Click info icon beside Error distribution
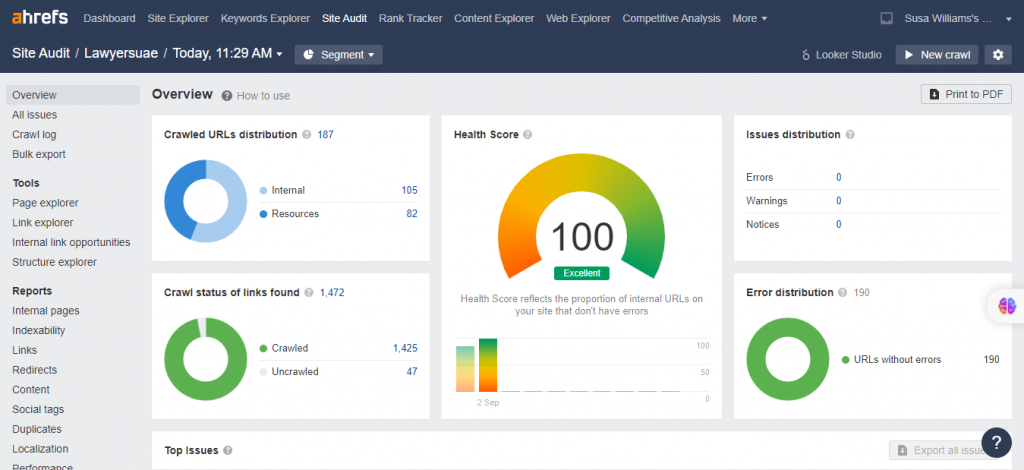 [x=843, y=292]
